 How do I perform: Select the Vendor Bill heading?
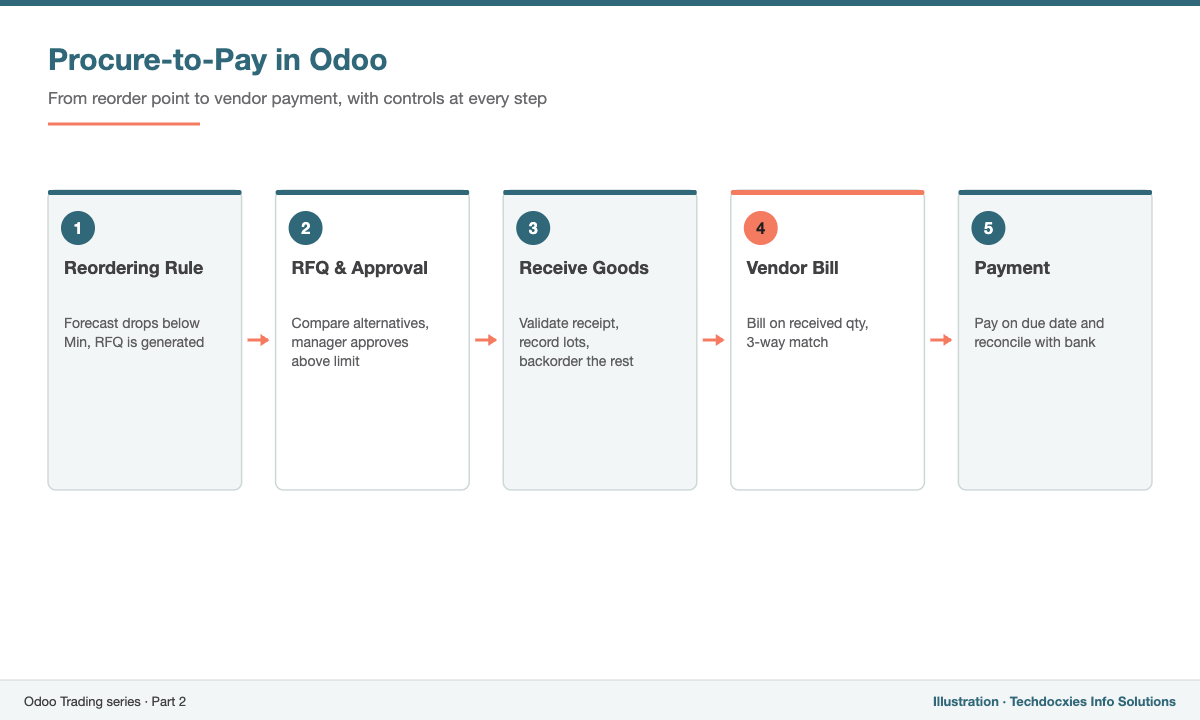[793, 268]
